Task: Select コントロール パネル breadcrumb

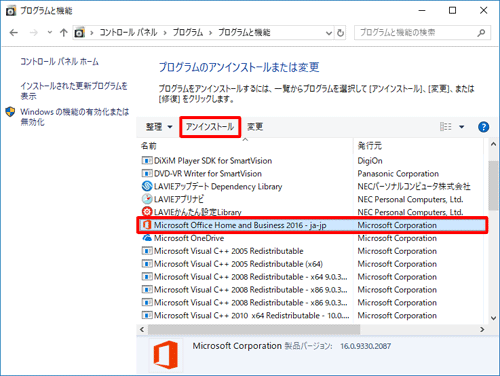Action: pyautogui.click(x=128, y=32)
